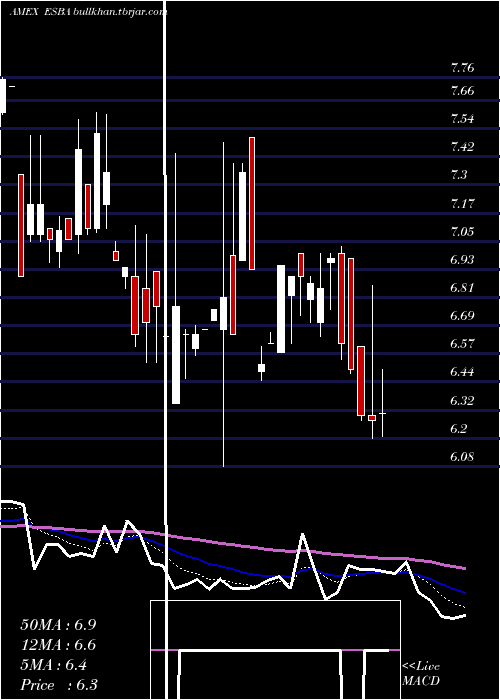Click the tall red candlestick peaking near 7.42
500x700 pixels.
(x=252, y=204)
